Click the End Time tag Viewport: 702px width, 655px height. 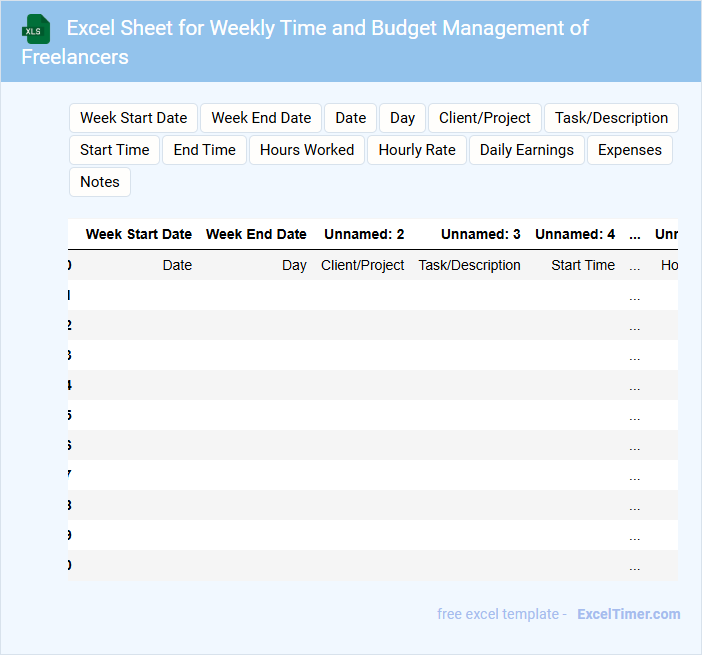click(204, 150)
